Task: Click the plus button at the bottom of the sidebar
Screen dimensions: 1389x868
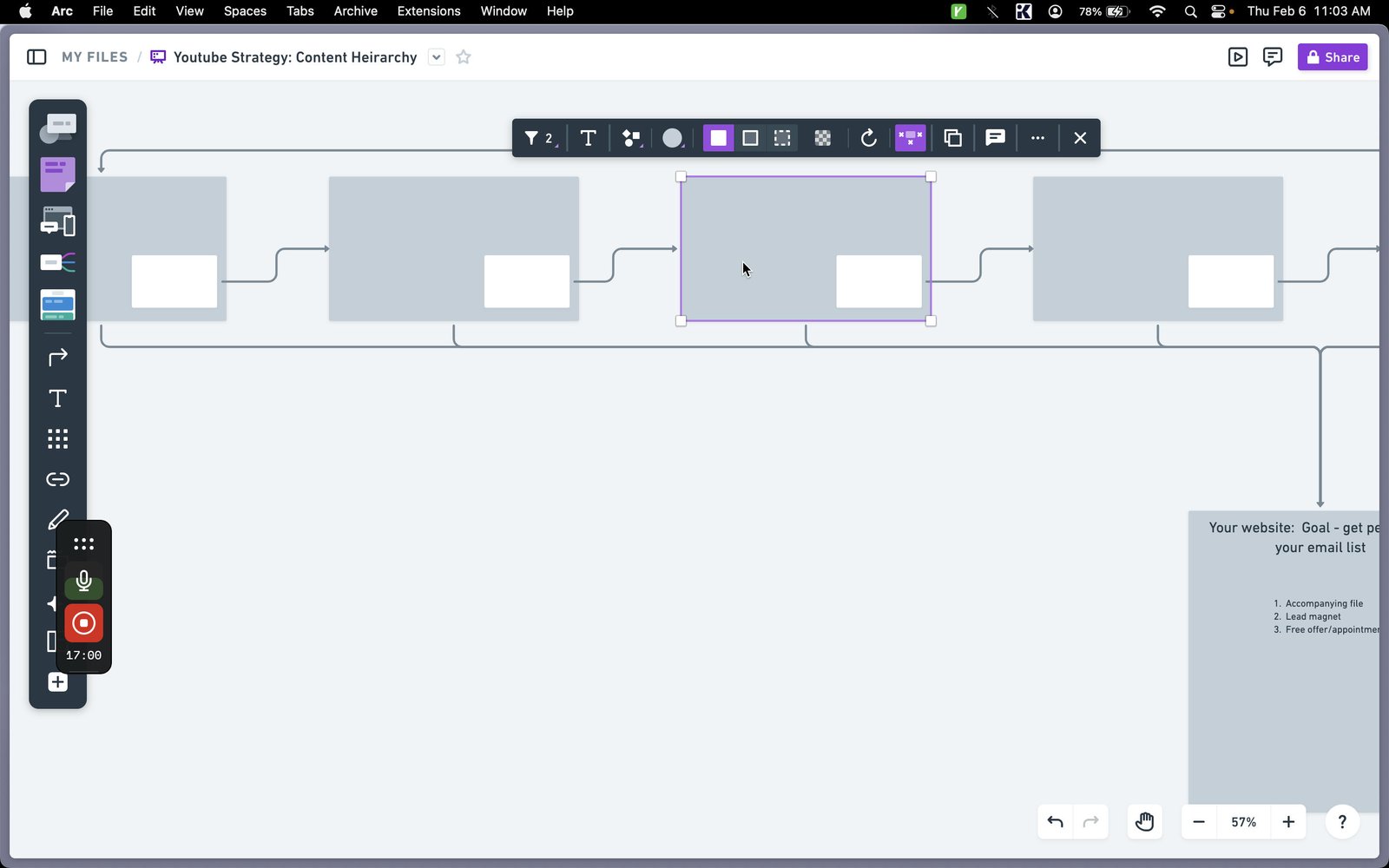Action: point(57,682)
